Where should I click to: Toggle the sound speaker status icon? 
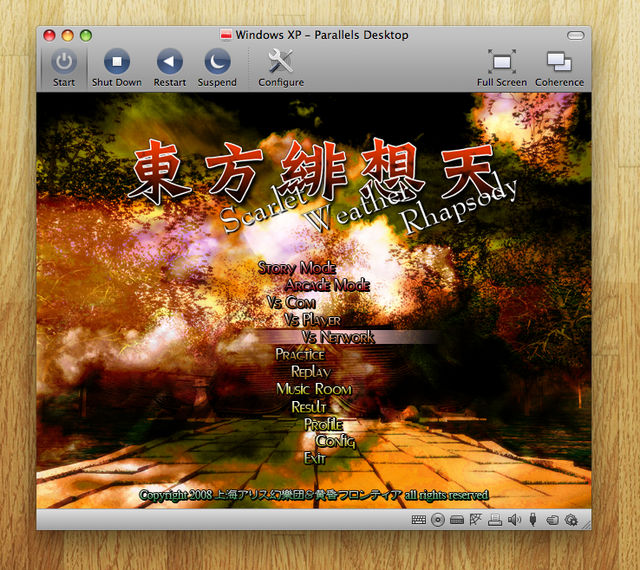click(x=514, y=520)
